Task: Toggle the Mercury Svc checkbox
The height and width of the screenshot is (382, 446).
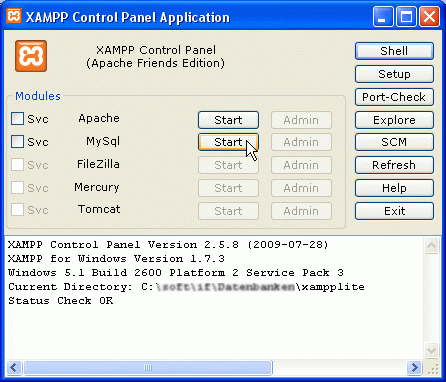Action: click(x=17, y=187)
